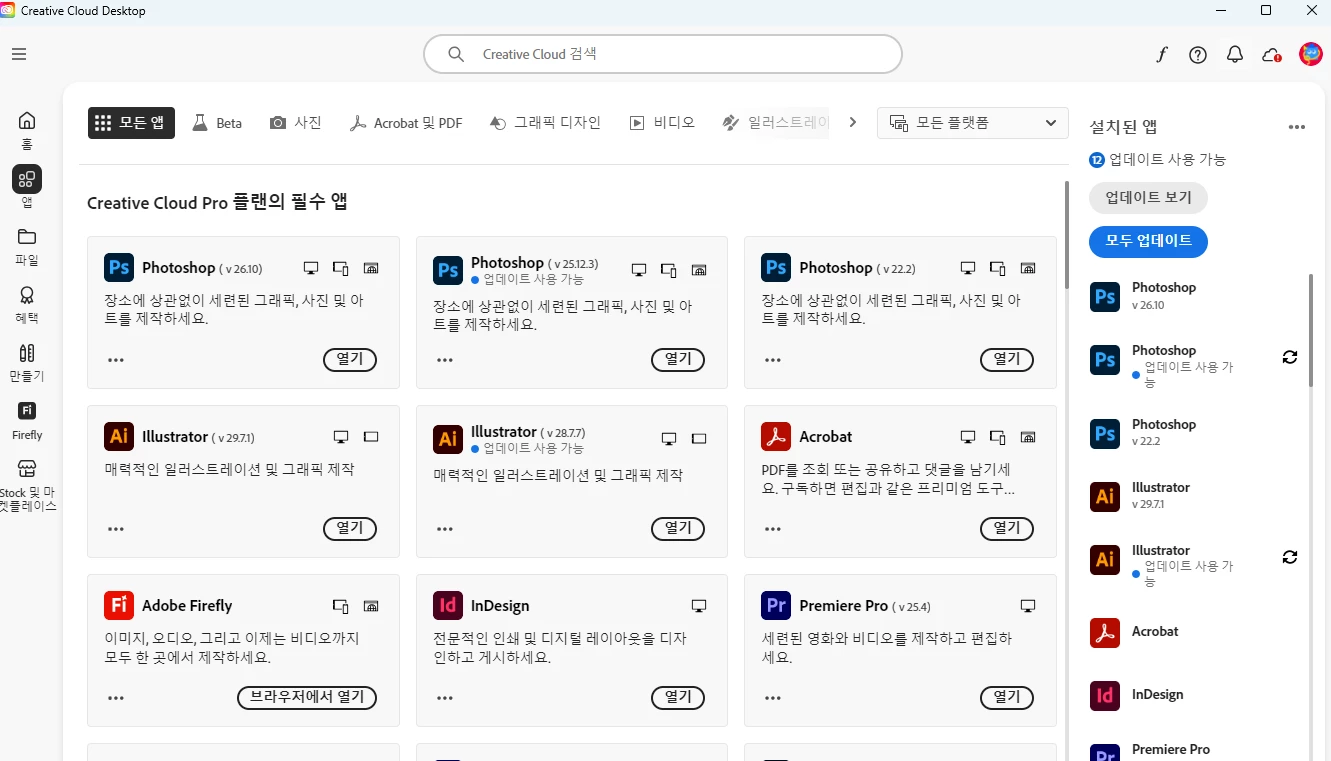The width and height of the screenshot is (1331, 761).
Task: Switch to the Beta tab
Action: [x=217, y=123]
